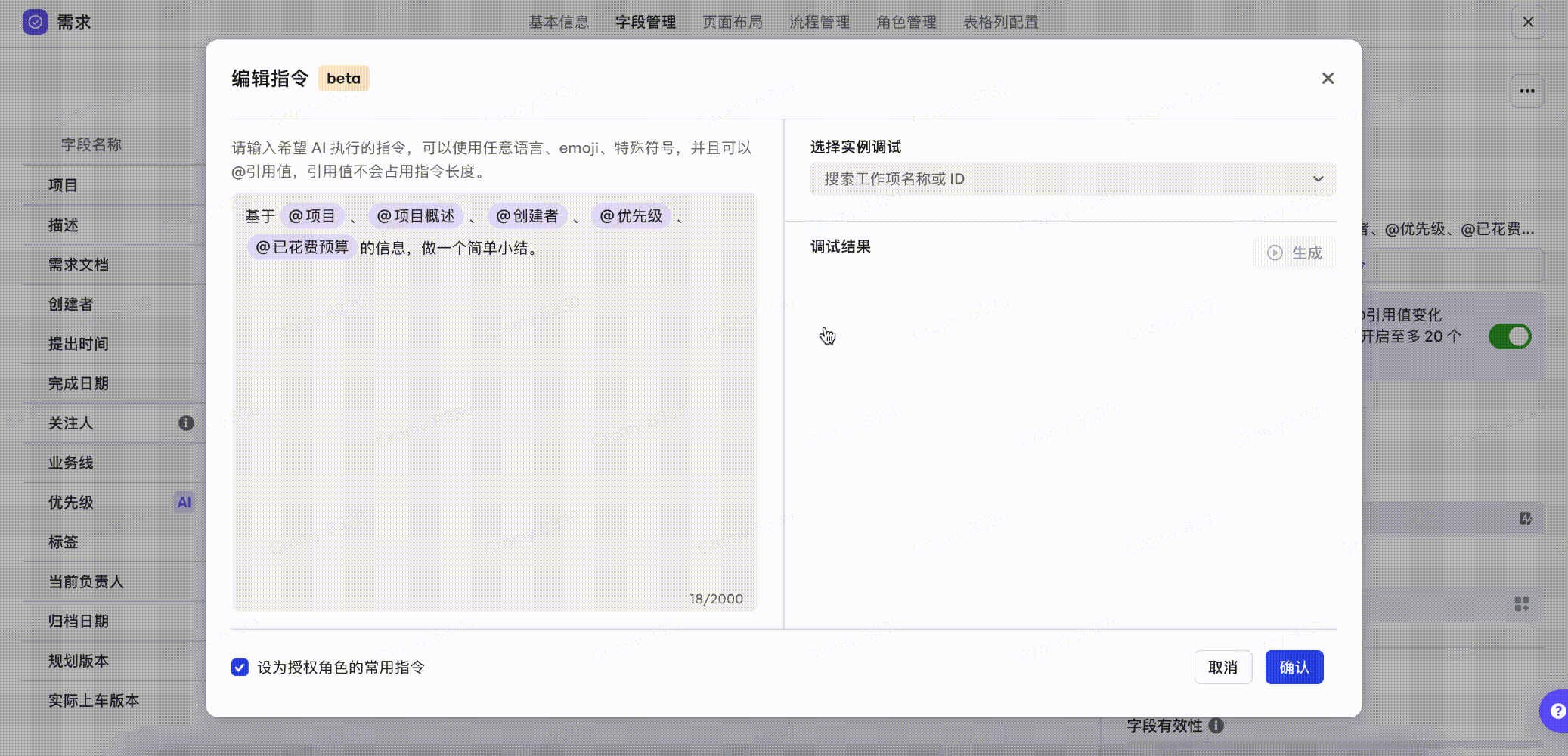
Task: Select the 创建者 field row
Action: 113,304
